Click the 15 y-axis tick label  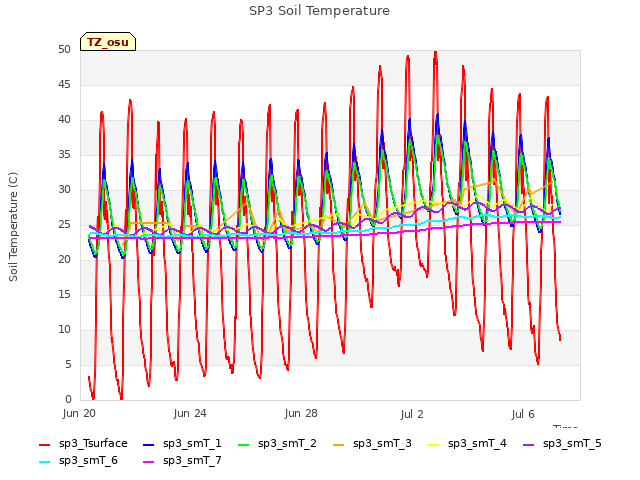pos(64,295)
